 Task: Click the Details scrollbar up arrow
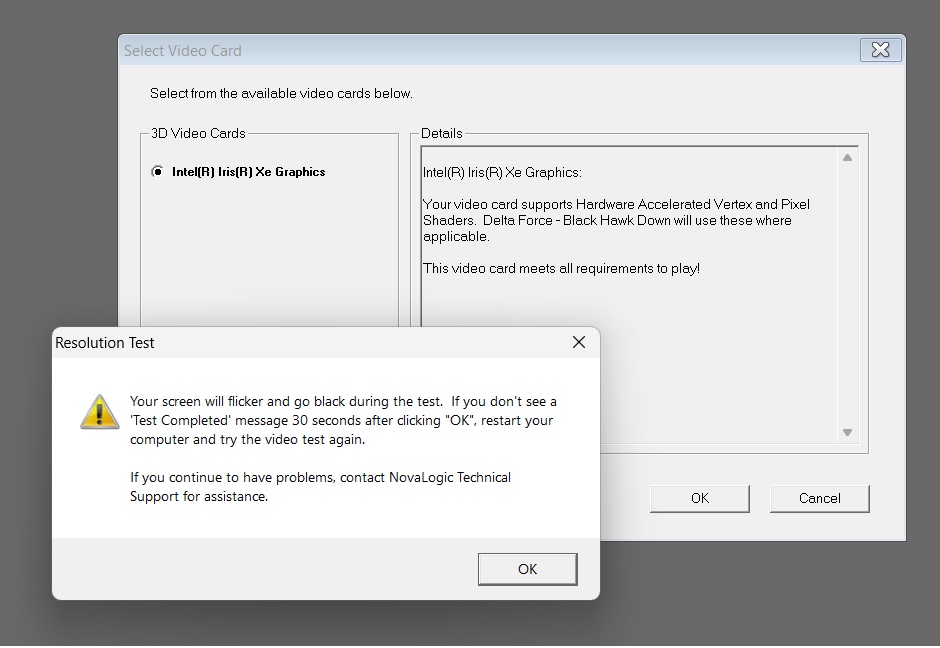tap(847, 158)
